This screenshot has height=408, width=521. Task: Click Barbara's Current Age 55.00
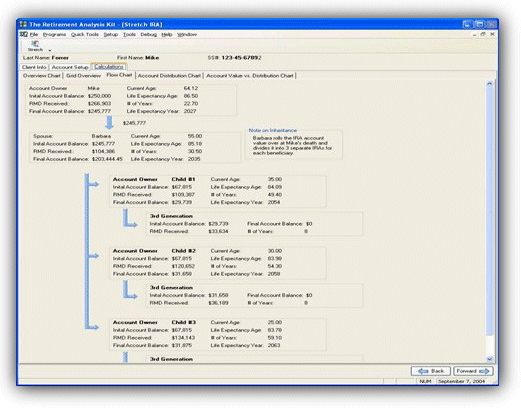(x=195, y=136)
